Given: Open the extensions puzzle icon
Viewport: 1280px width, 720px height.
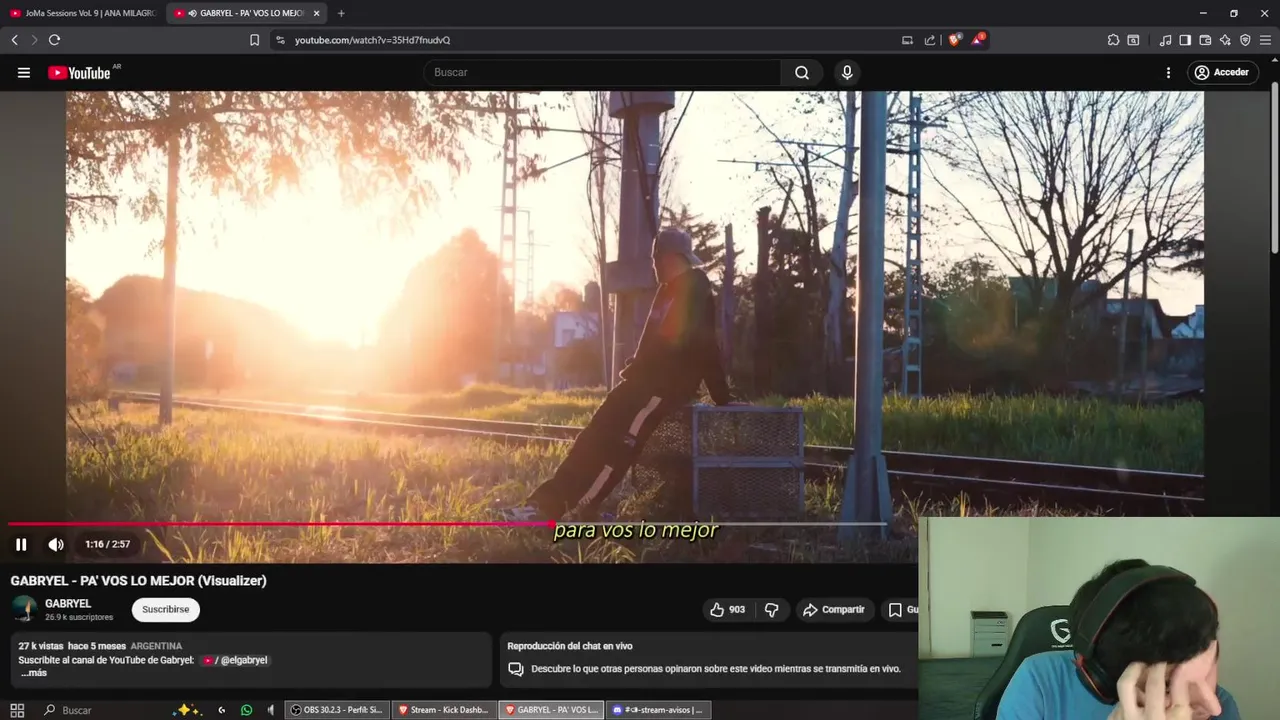Looking at the screenshot, I should click(1113, 40).
